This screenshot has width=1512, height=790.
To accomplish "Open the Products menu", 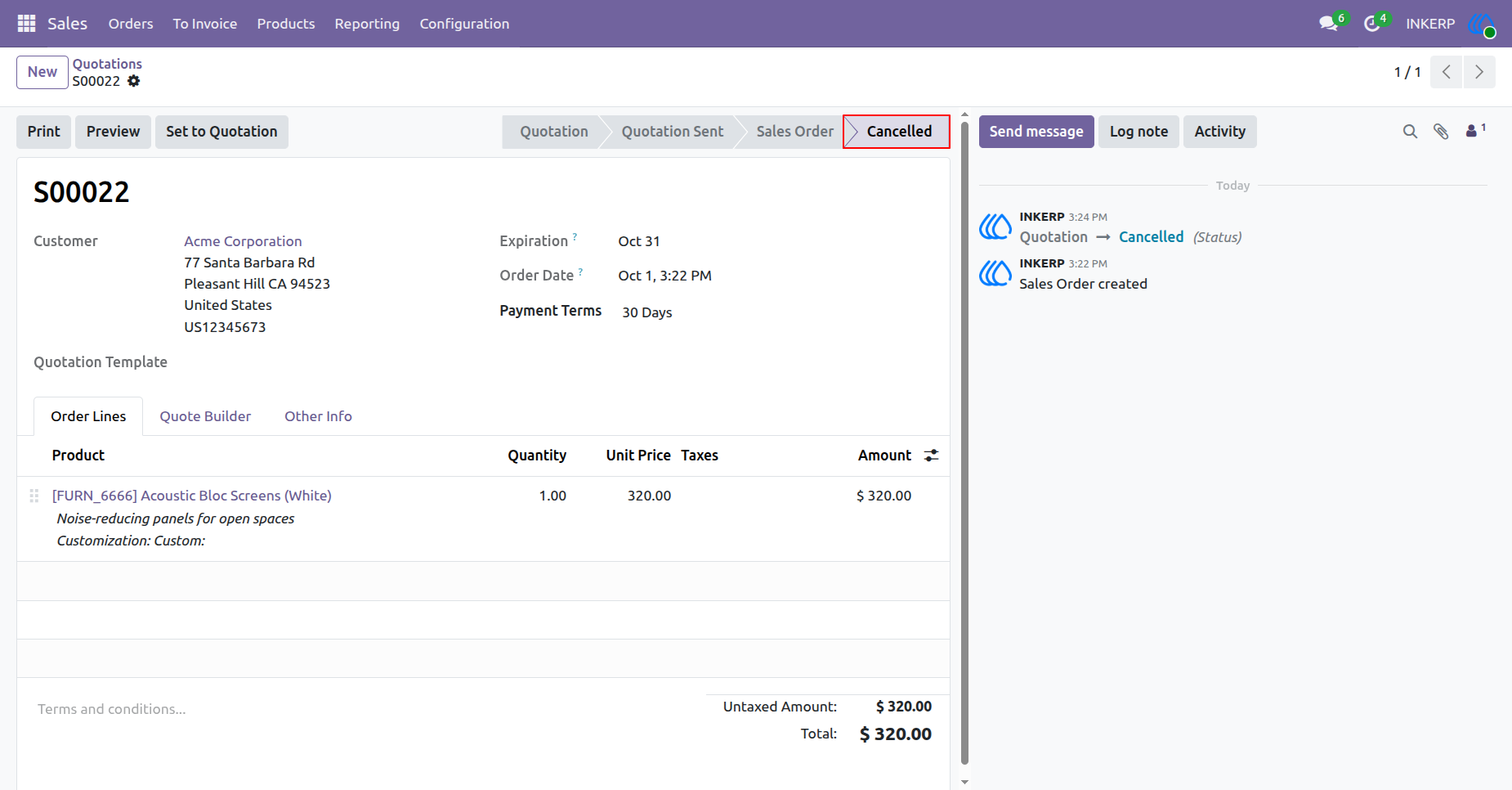I will [x=286, y=24].
